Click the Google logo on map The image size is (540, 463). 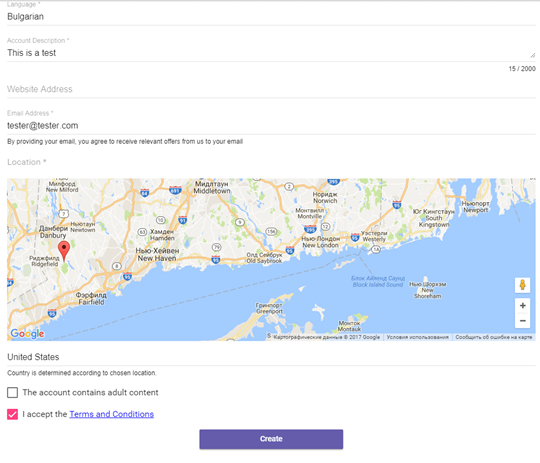[x=27, y=333]
